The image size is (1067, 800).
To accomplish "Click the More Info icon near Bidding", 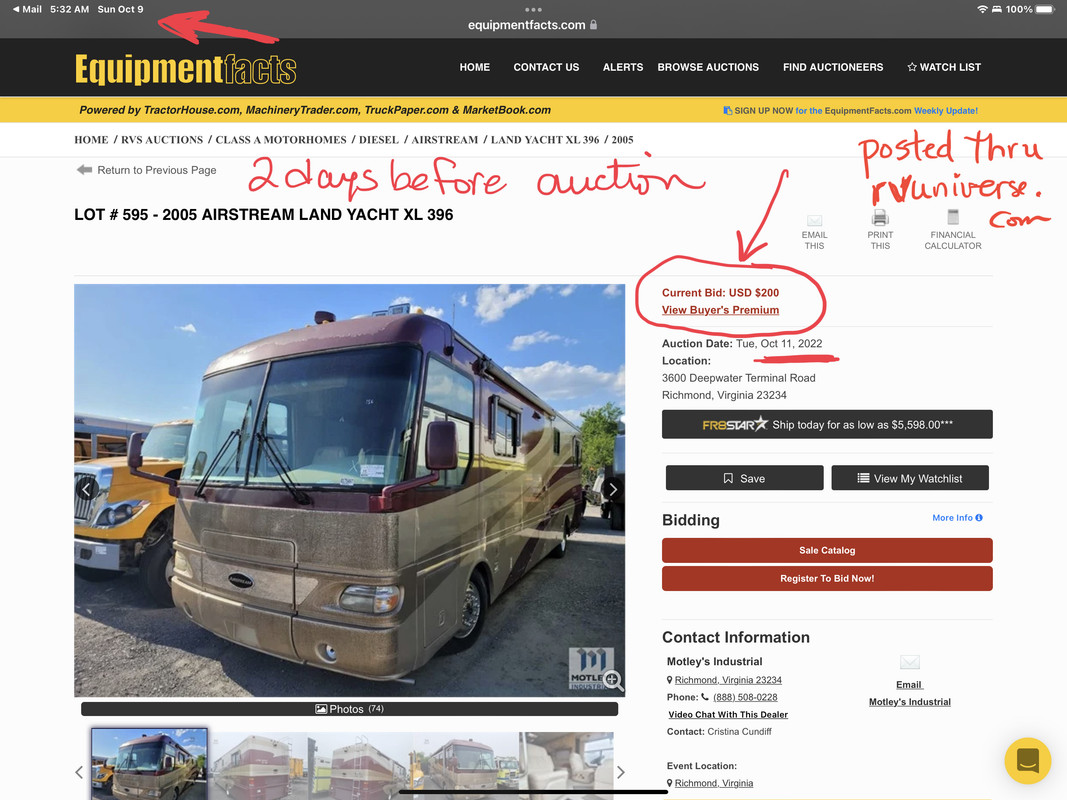I will (x=979, y=518).
